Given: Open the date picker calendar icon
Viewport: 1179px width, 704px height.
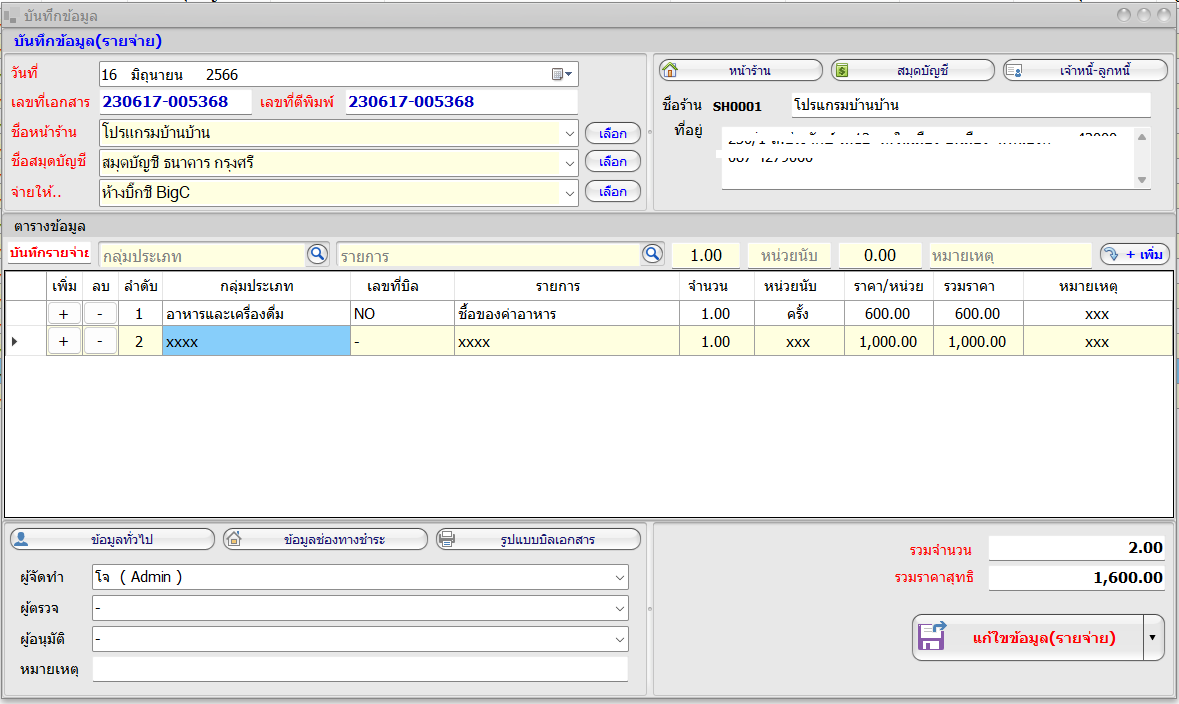Looking at the screenshot, I should pos(562,74).
